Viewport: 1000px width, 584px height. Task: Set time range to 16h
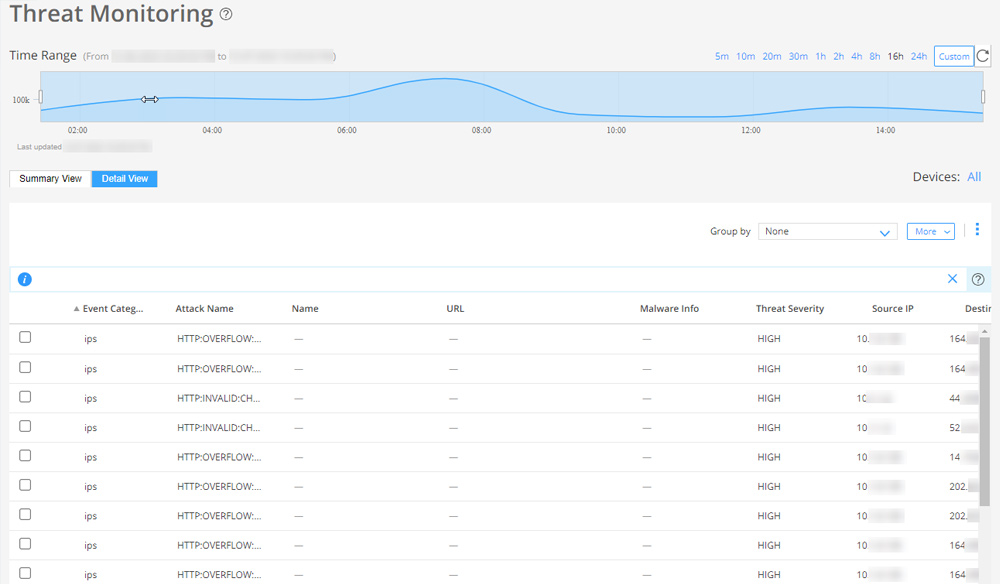895,57
